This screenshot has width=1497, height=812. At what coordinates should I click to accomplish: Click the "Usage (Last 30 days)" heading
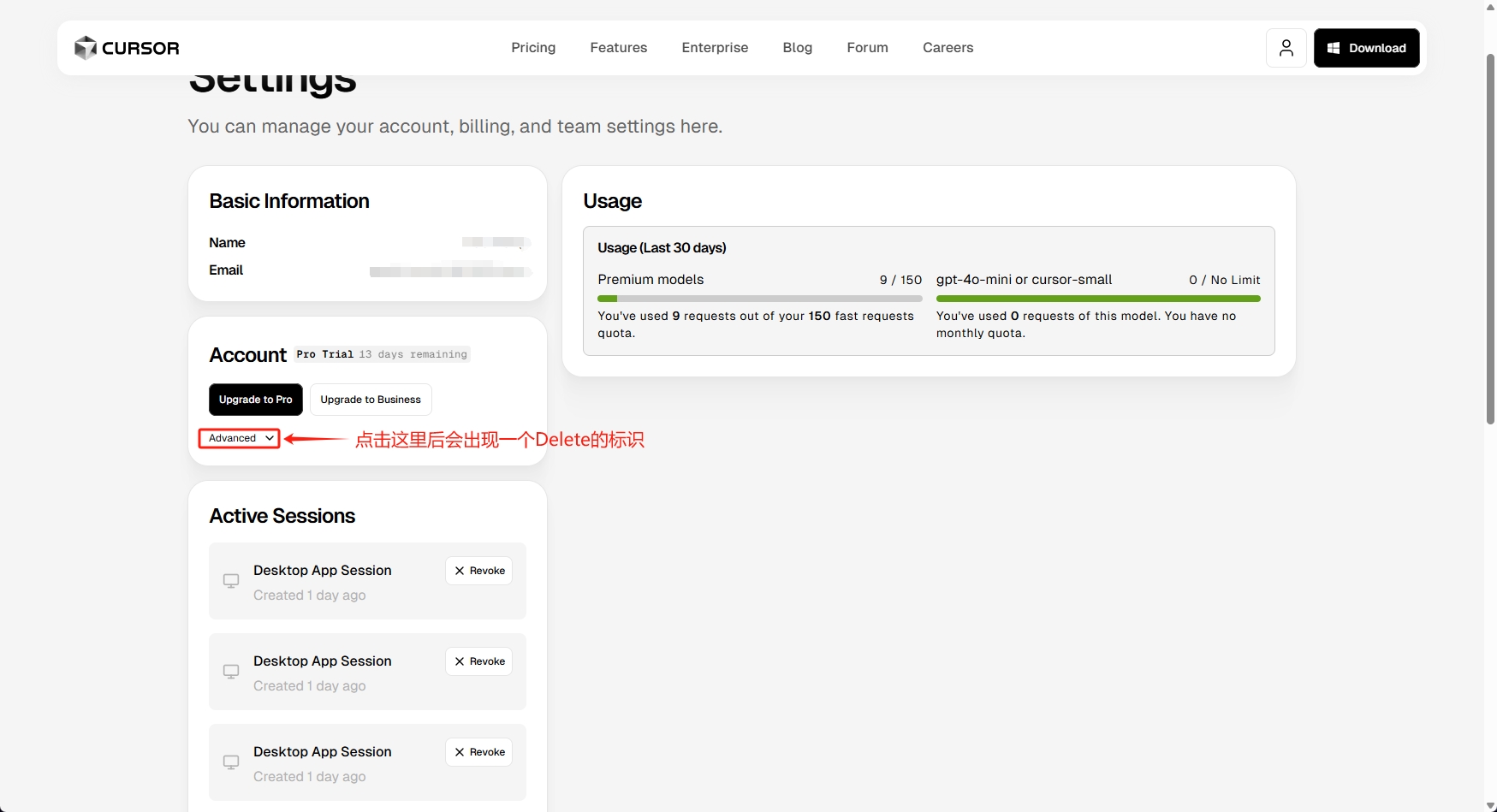(x=662, y=248)
